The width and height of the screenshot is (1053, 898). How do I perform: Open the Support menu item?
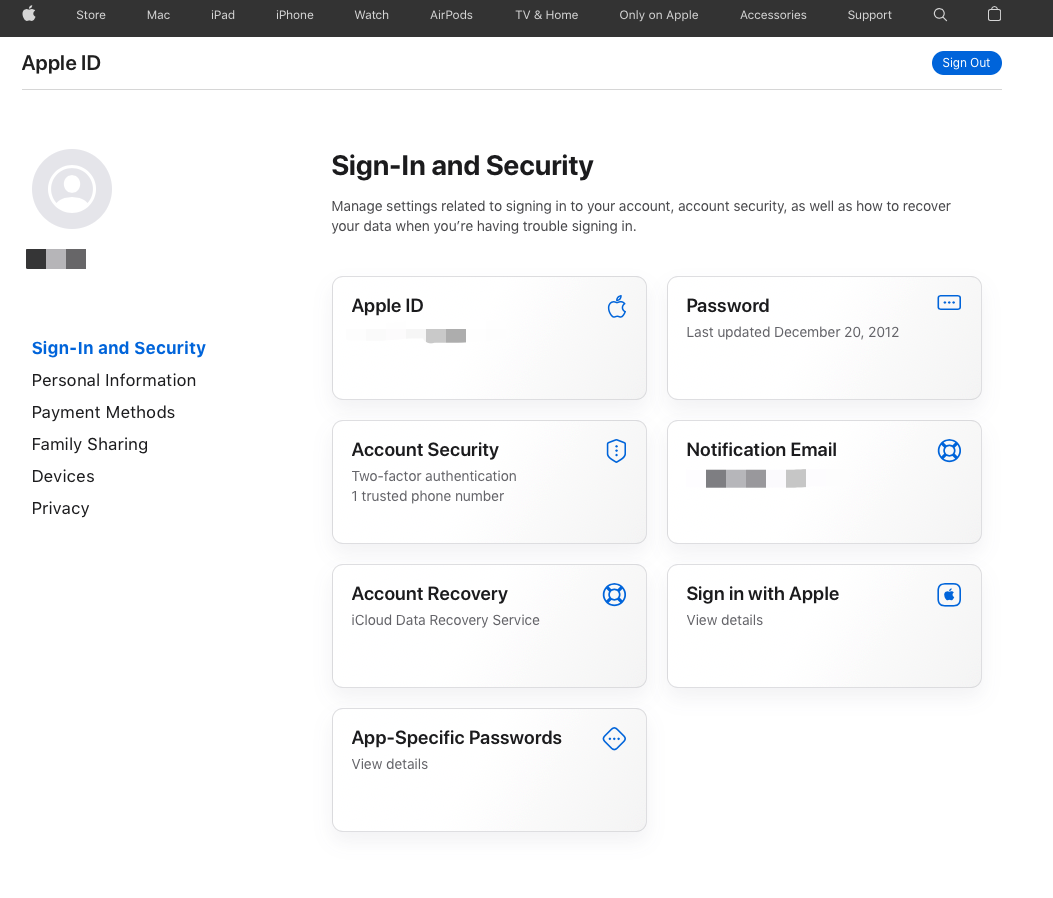(870, 15)
